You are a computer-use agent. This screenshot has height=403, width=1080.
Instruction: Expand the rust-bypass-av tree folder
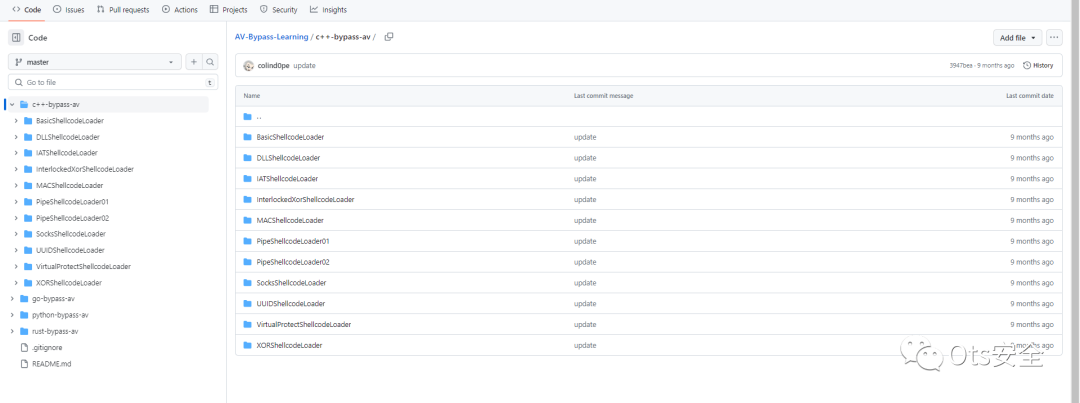click(12, 331)
